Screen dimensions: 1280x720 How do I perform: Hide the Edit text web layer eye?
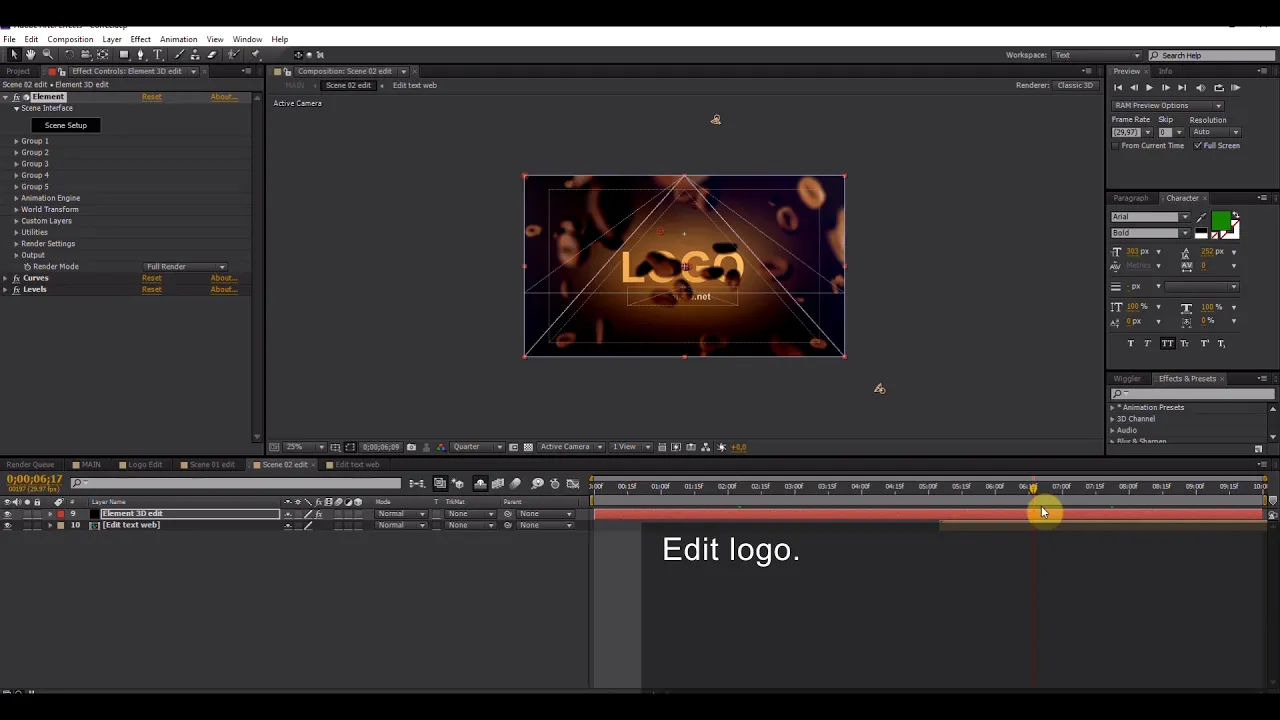pyautogui.click(x=8, y=525)
